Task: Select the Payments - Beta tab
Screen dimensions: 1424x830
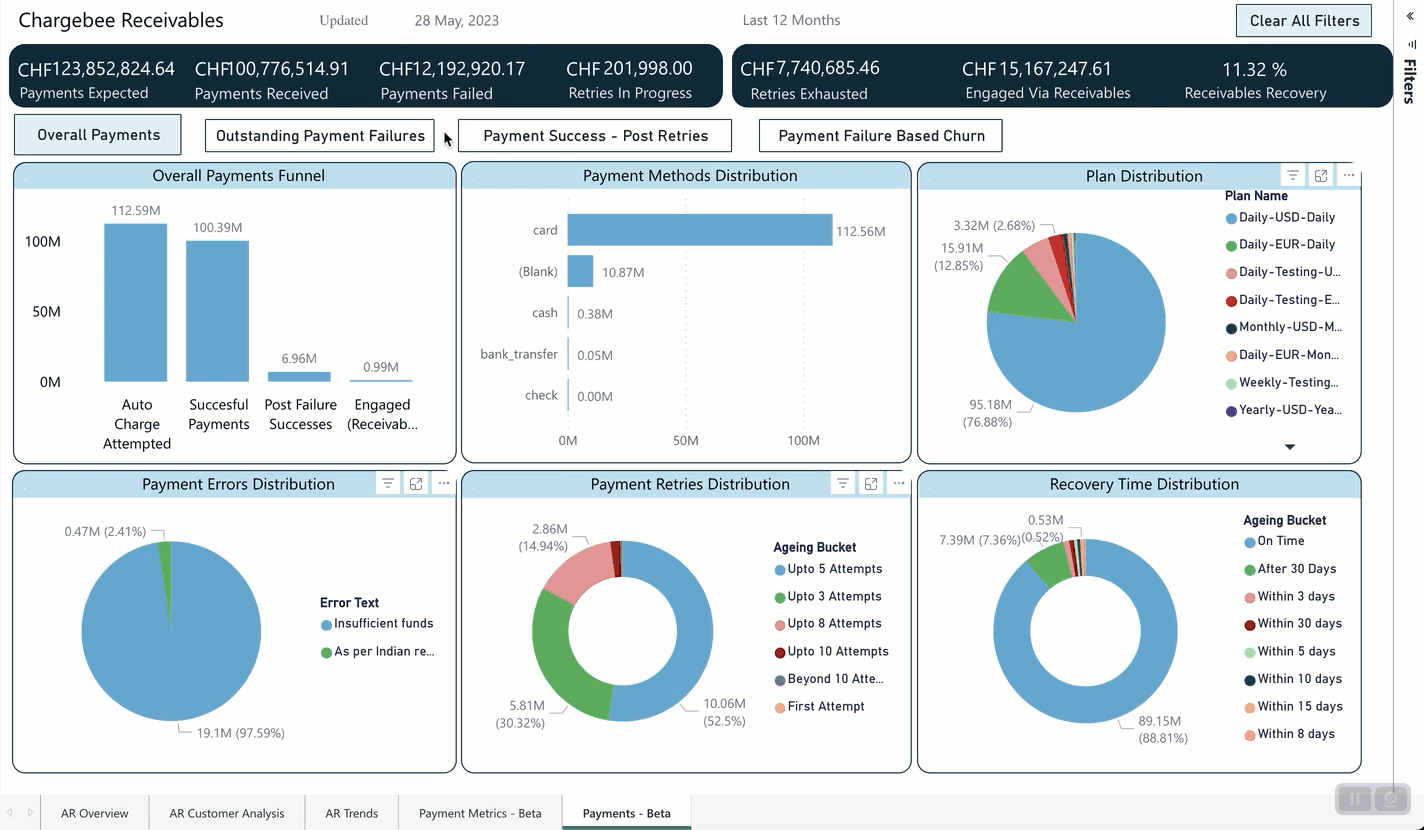Action: (x=627, y=813)
